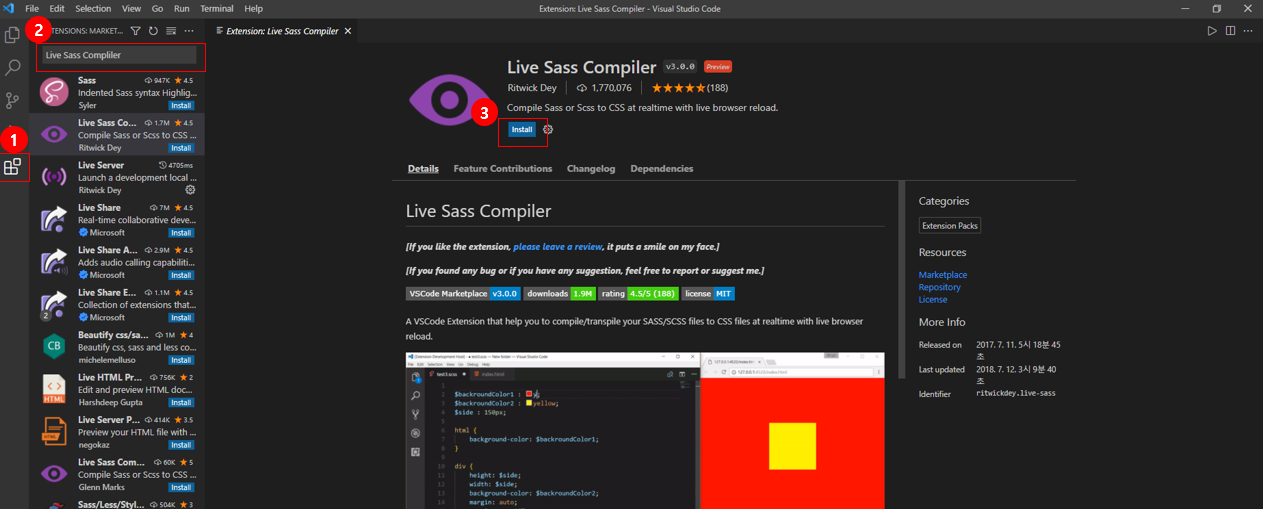Install Glenn Marks' Live Sass Compiler
Viewport: 1263px width, 509px height.
(181, 487)
